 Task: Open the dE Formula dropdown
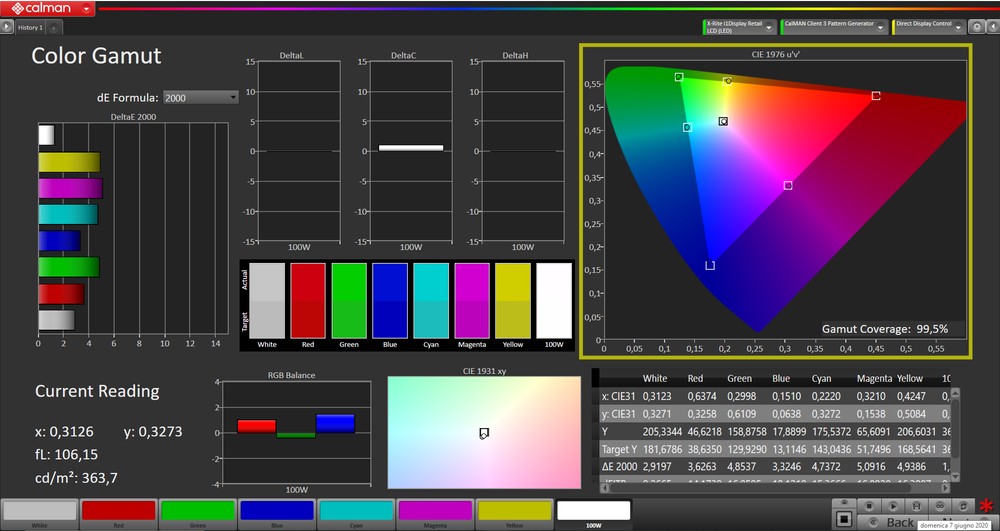click(200, 97)
